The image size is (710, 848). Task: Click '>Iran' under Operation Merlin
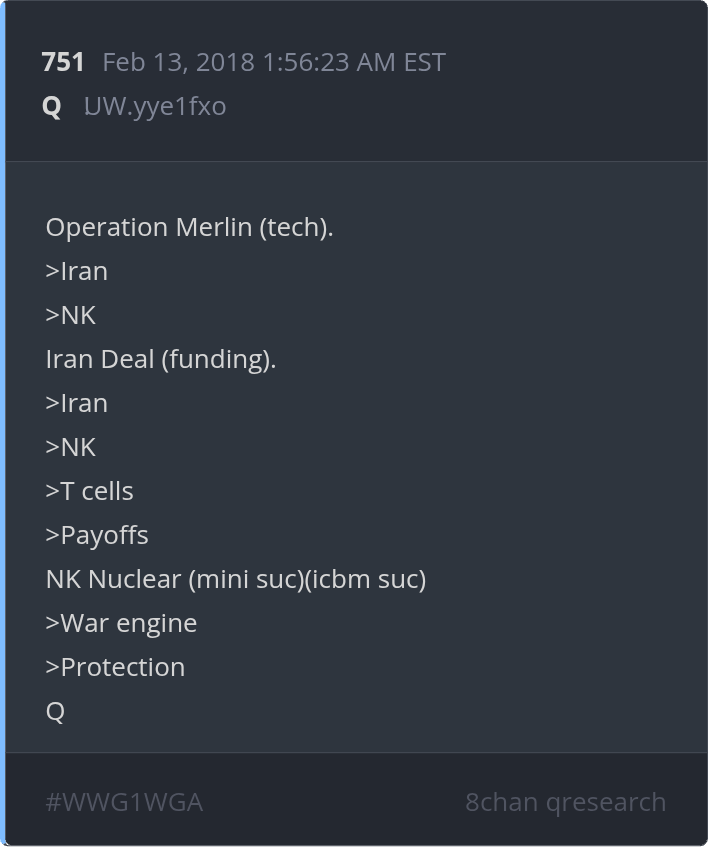click(77, 271)
